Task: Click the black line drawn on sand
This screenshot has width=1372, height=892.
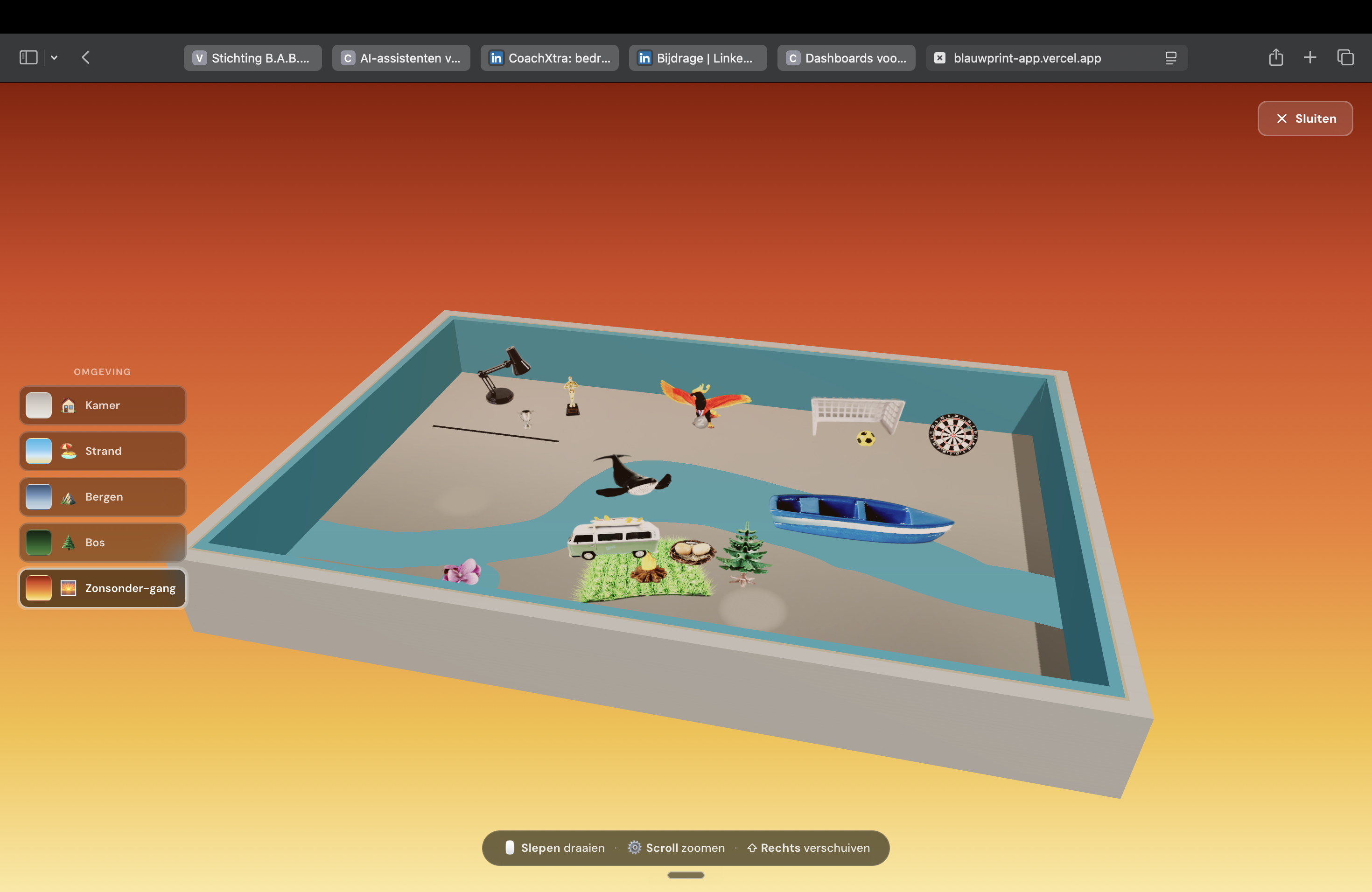Action: click(496, 433)
